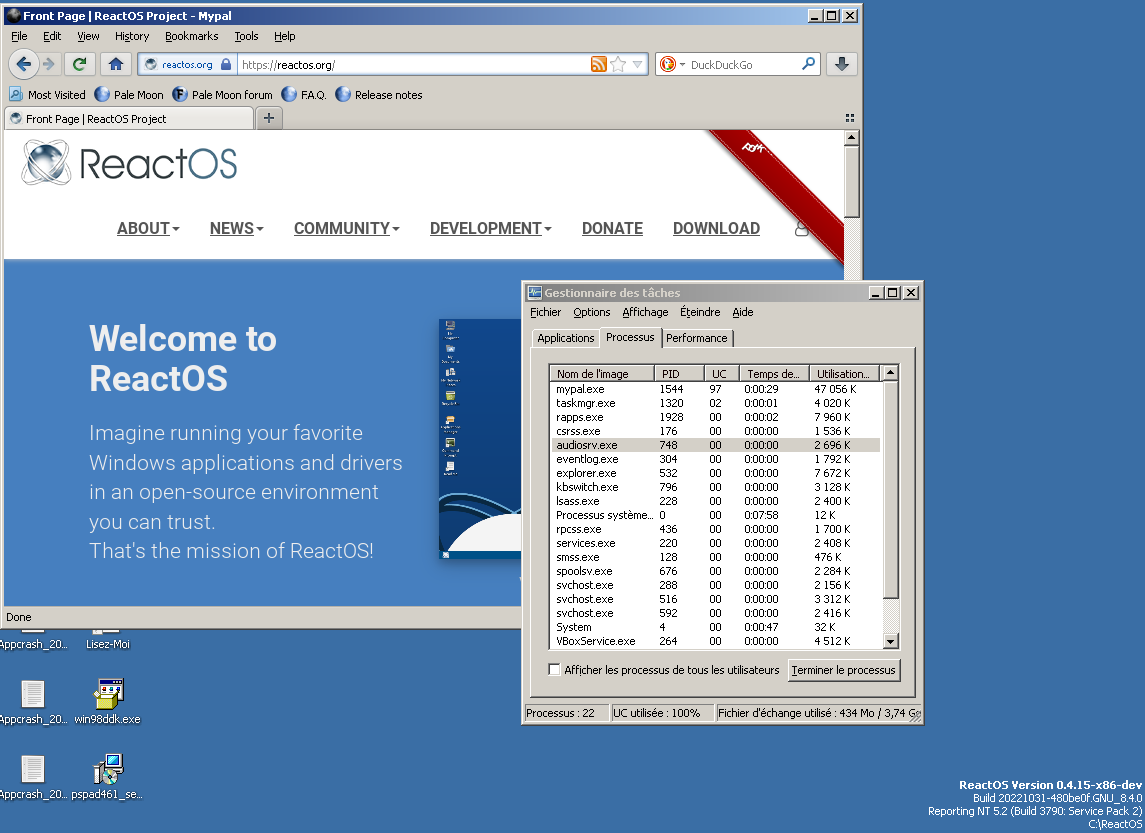Open the search engine dropdown next to DuckDuckGo

coord(673,65)
